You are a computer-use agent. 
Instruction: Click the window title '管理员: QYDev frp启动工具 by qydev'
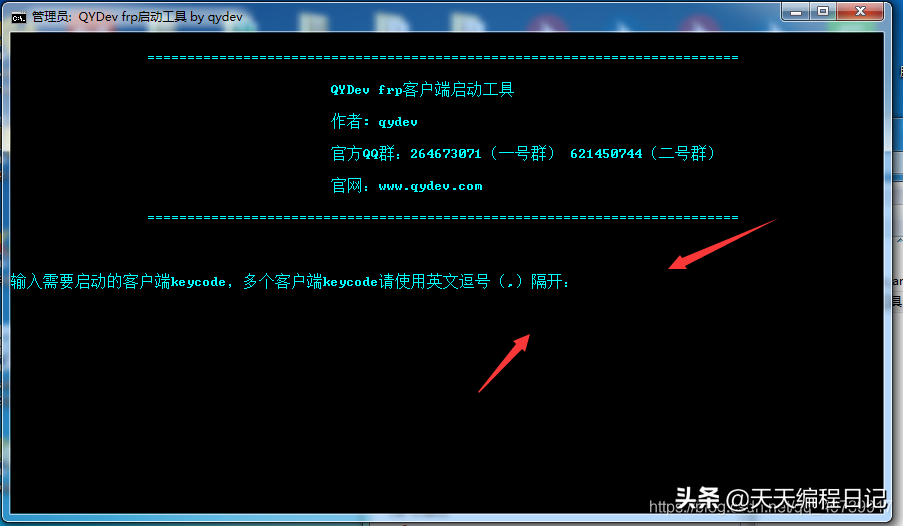[137, 17]
